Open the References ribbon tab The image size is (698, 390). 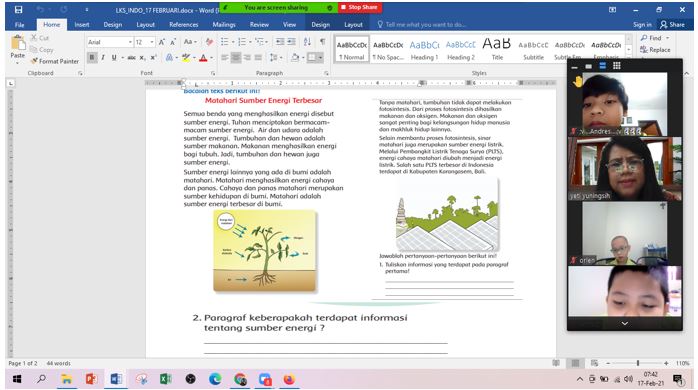pos(183,24)
